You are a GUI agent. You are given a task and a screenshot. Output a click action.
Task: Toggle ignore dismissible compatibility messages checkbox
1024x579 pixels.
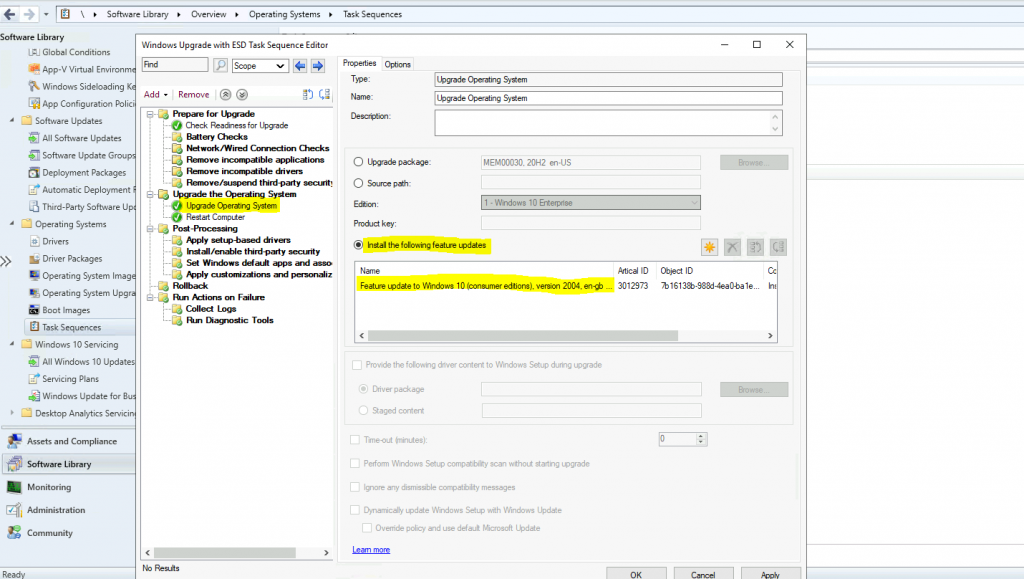[355, 487]
